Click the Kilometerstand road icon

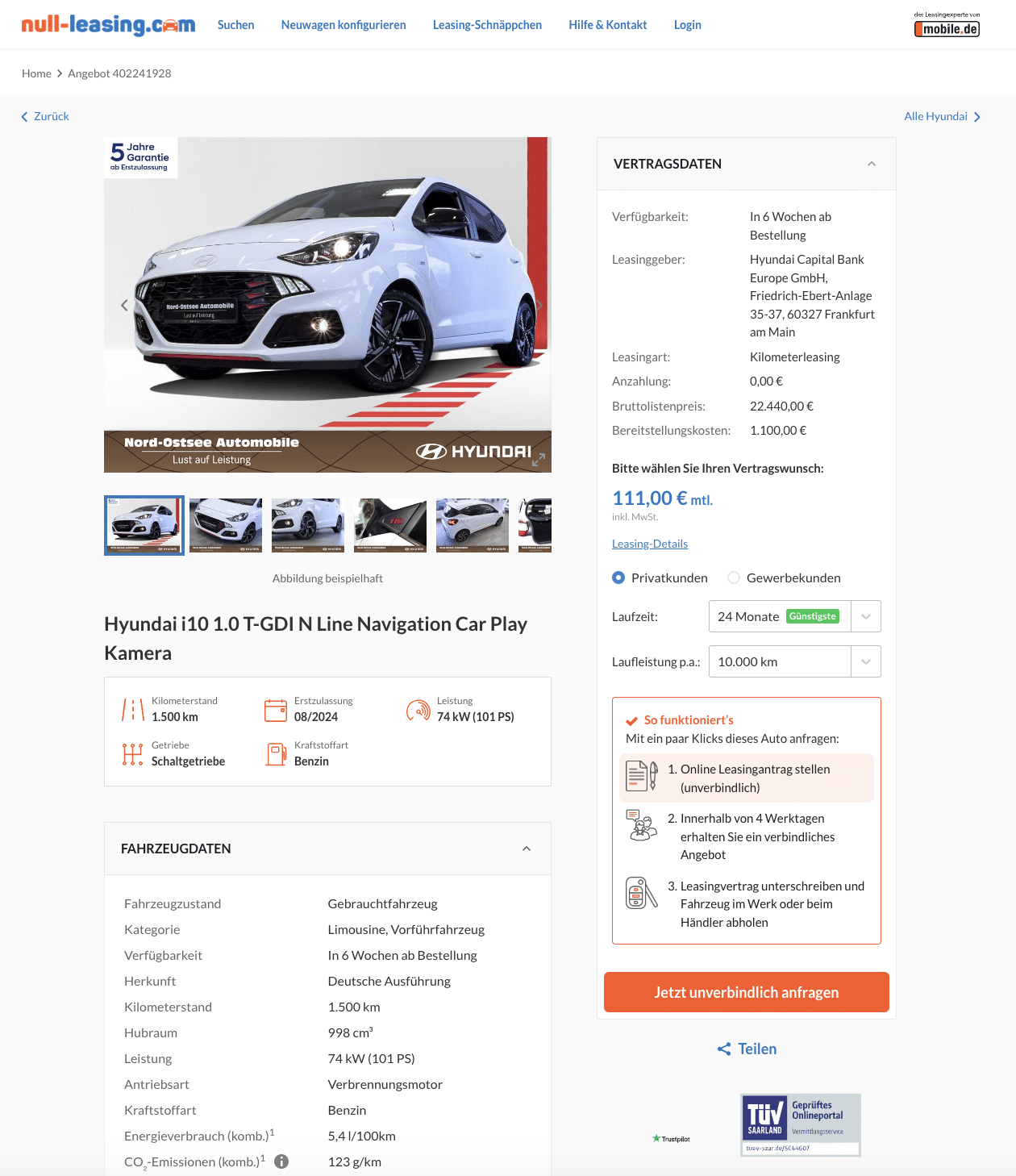[x=133, y=710]
